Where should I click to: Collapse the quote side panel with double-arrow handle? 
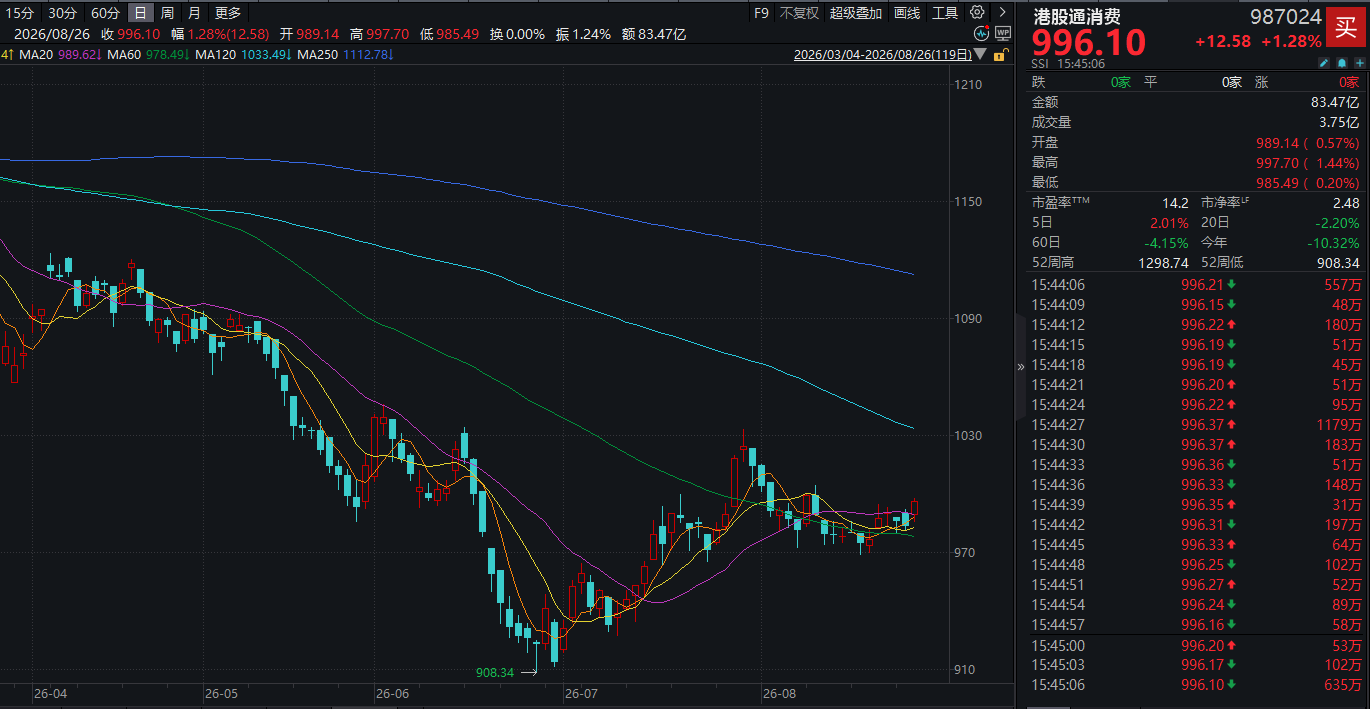click(1021, 366)
